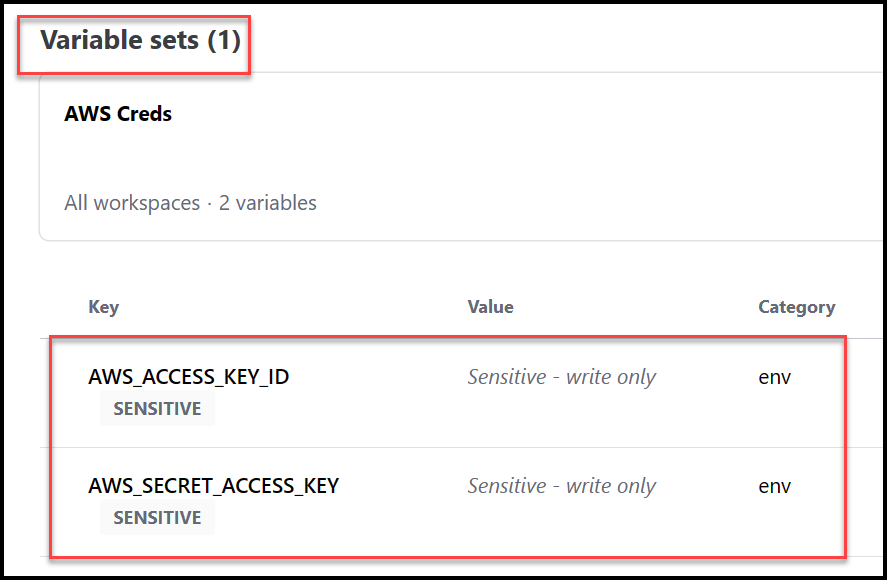Click the word Sensitive in the AWS_ACCESS_KEY_ID value
The image size is (887, 580).
(507, 377)
